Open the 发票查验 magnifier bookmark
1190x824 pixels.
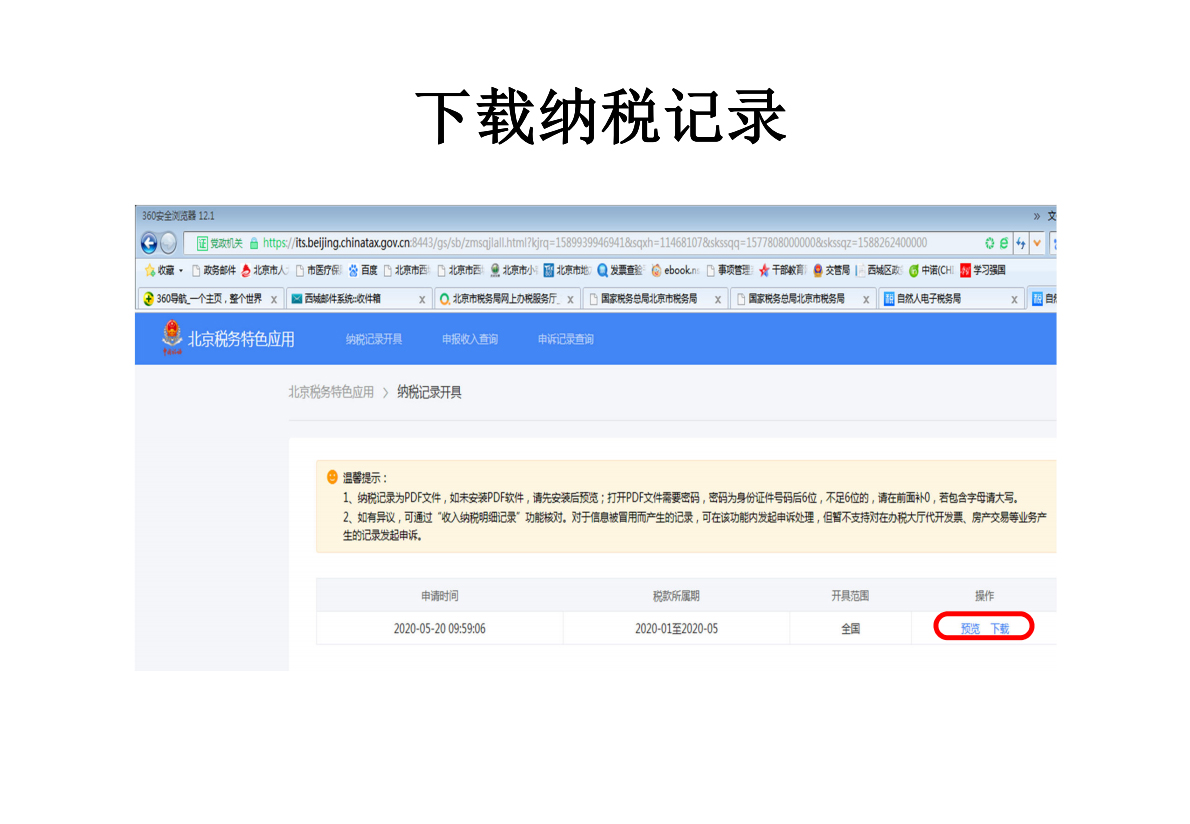621,270
